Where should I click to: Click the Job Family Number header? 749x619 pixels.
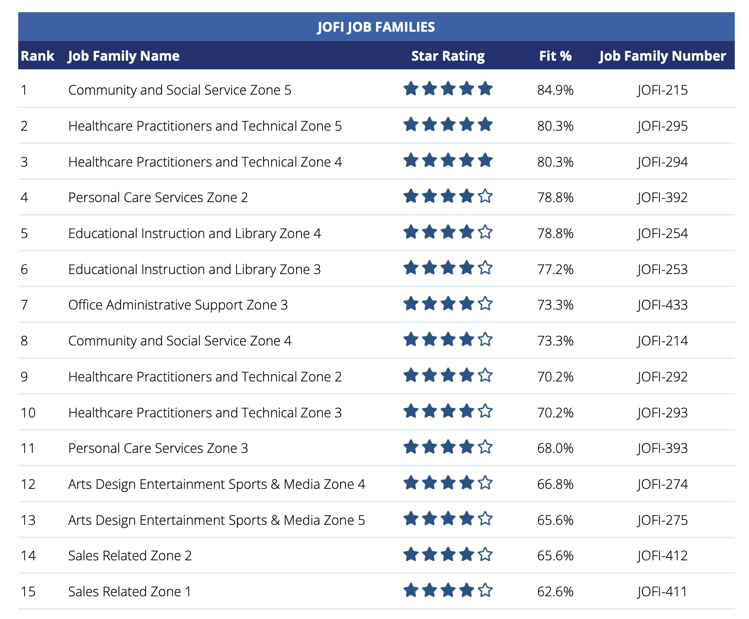coord(662,56)
